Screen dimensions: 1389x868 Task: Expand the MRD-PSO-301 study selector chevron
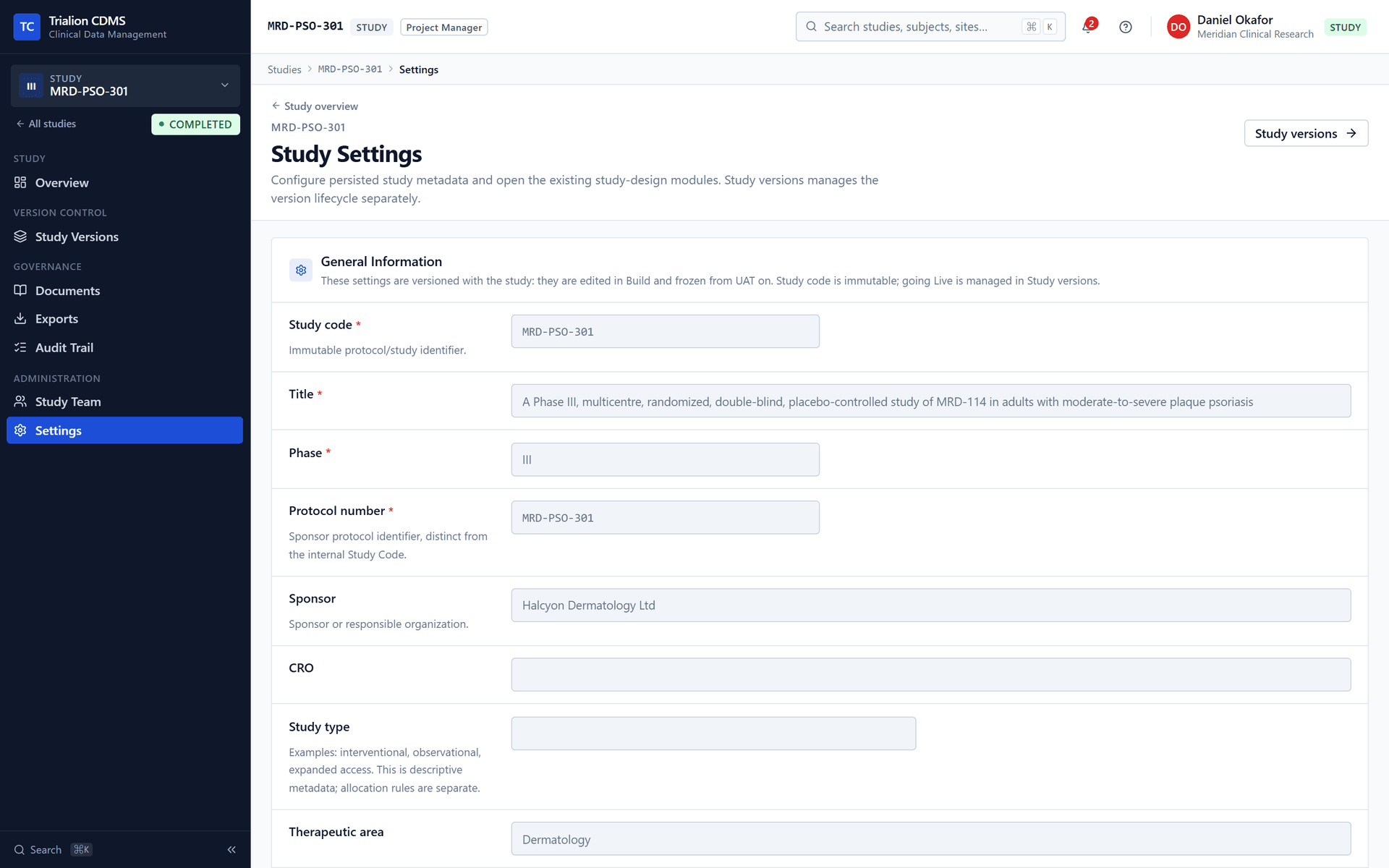pos(225,85)
